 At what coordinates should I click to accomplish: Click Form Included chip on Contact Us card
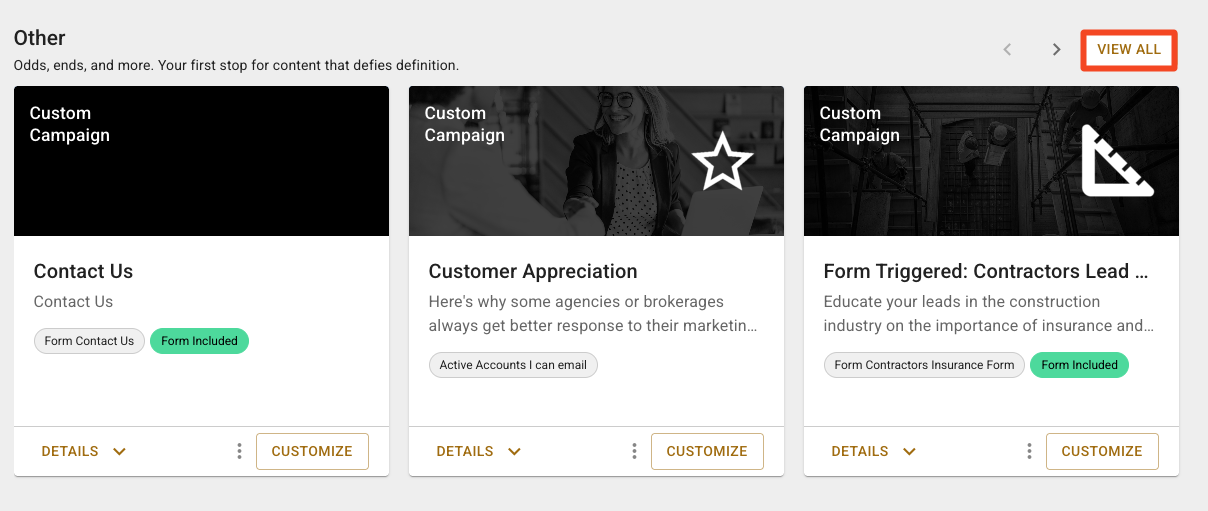click(x=199, y=341)
